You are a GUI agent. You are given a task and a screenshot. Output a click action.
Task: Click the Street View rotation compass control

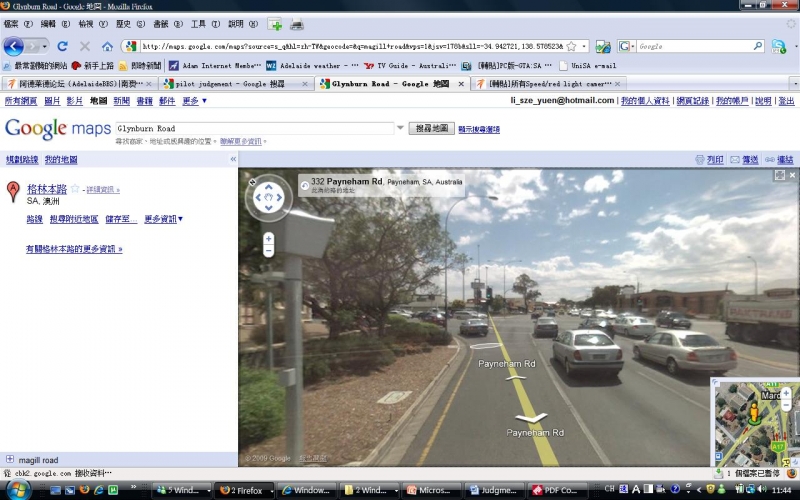click(268, 197)
